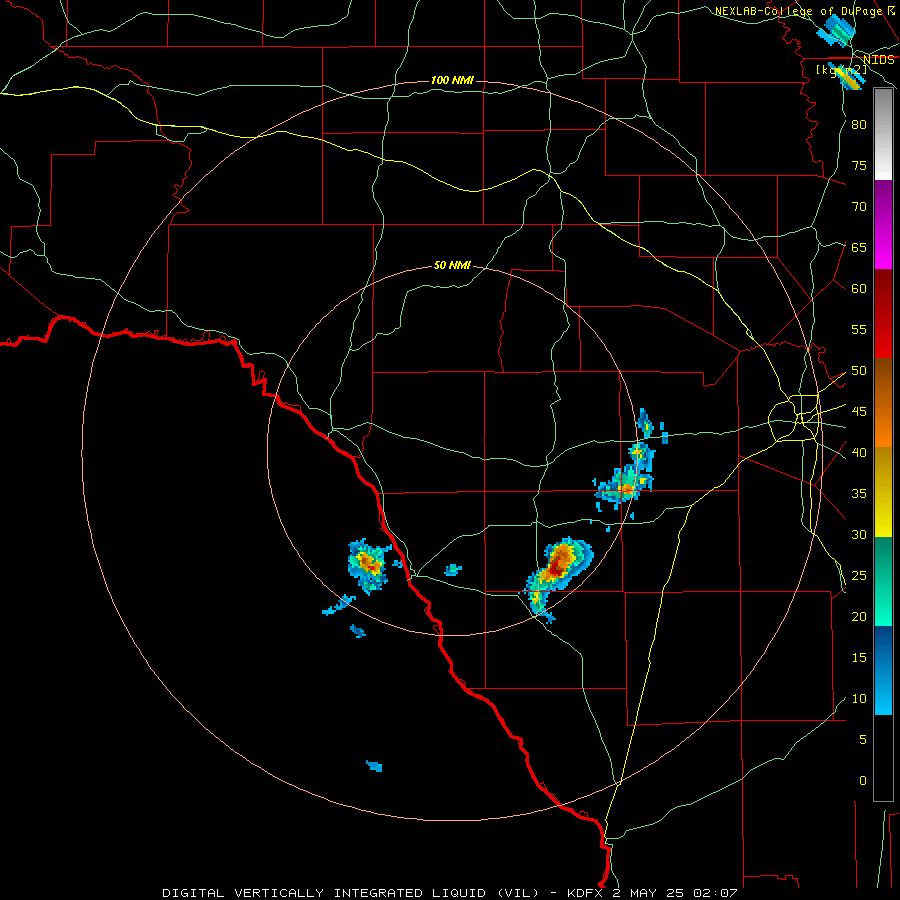Click the "NEXLAB-College of DuPage" credit text
The image size is (900, 900).
(799, 11)
